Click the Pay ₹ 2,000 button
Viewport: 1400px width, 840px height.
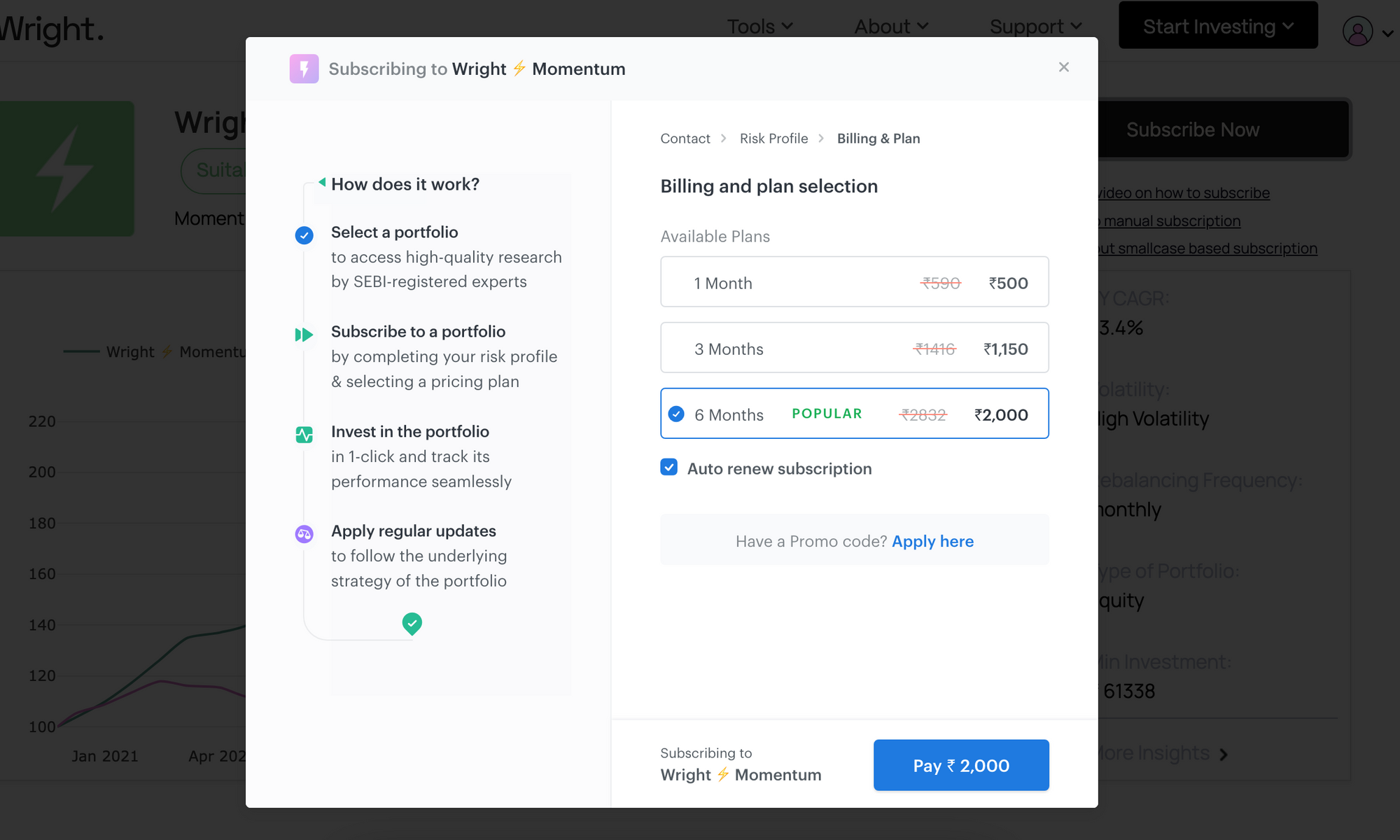point(961,765)
